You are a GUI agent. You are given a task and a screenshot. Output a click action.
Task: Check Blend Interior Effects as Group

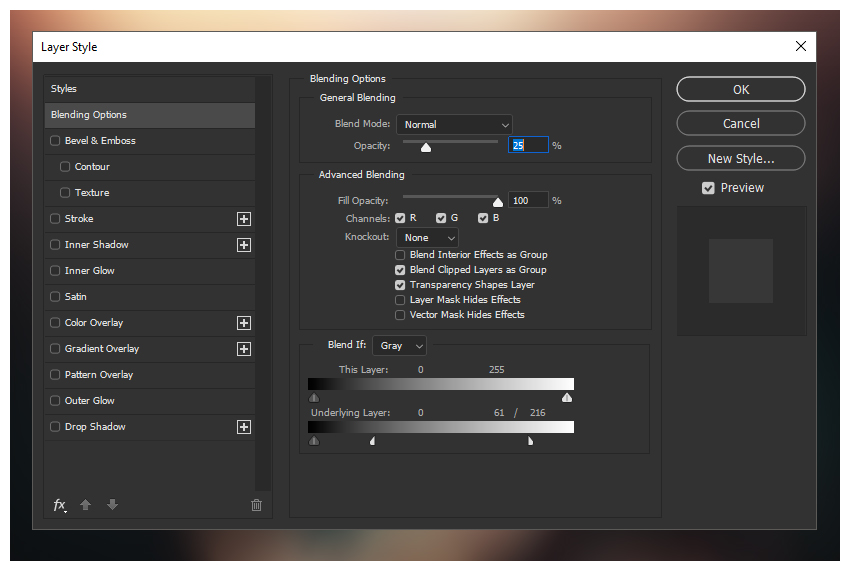pyautogui.click(x=400, y=255)
